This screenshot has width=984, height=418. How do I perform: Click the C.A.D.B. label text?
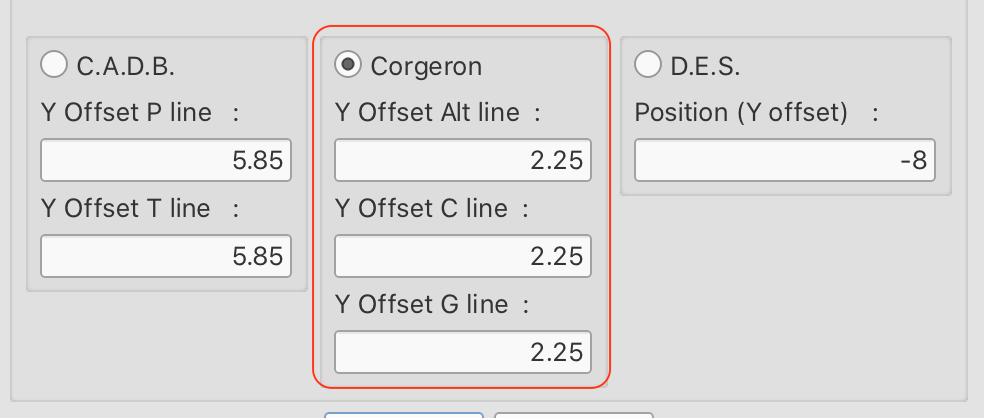click(126, 66)
